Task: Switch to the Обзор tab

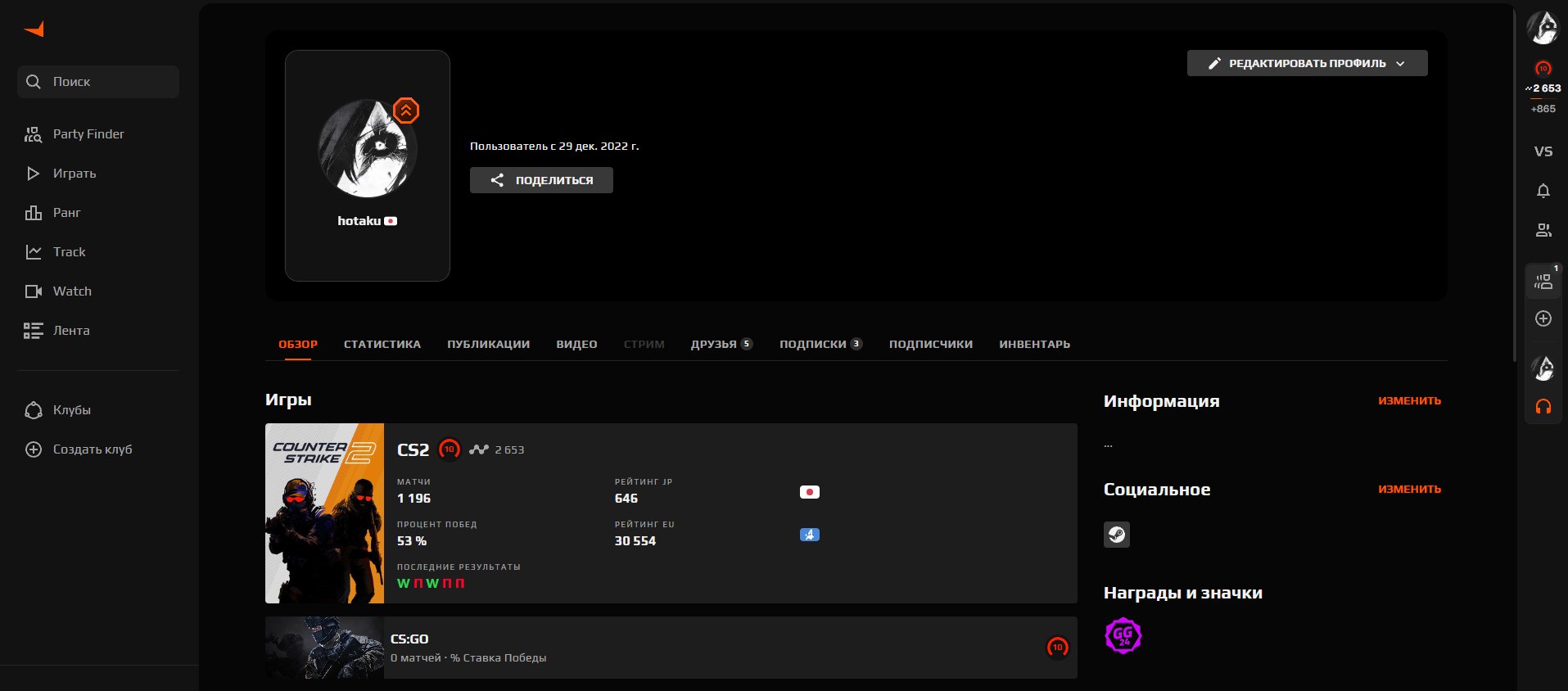Action: coord(298,344)
